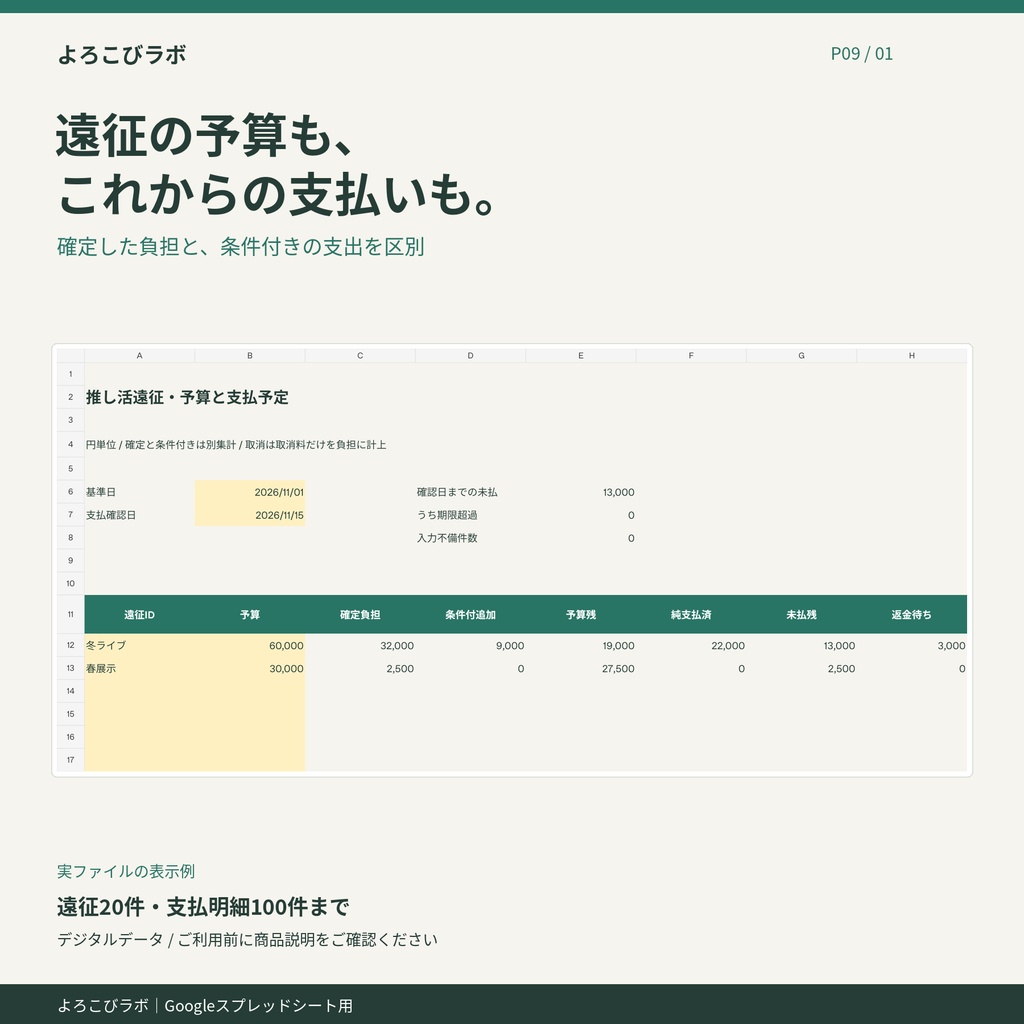The image size is (1024, 1024).
Task: Select the 60,000 budget cell
Action: (249, 645)
